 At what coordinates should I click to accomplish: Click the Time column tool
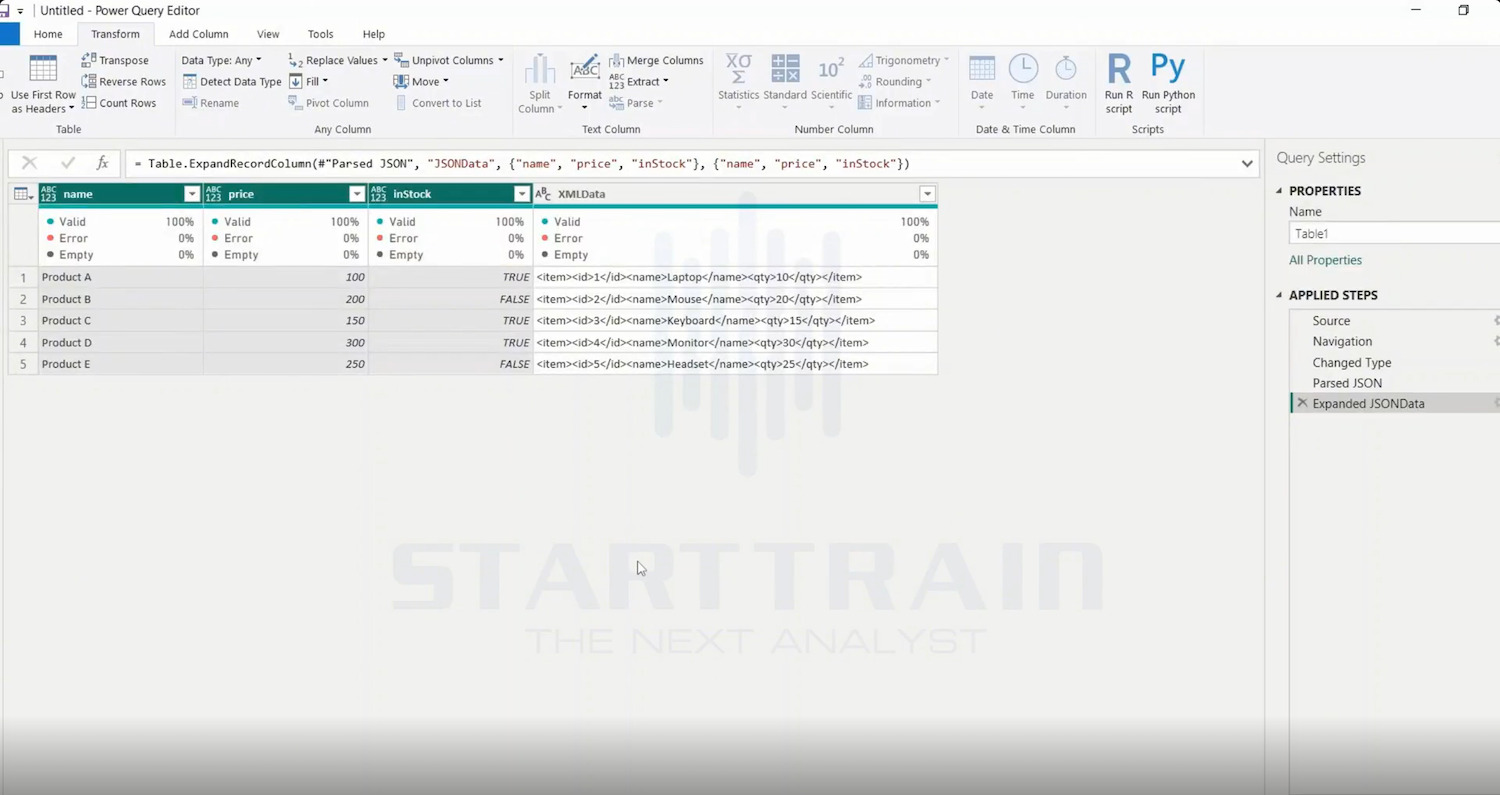1022,80
